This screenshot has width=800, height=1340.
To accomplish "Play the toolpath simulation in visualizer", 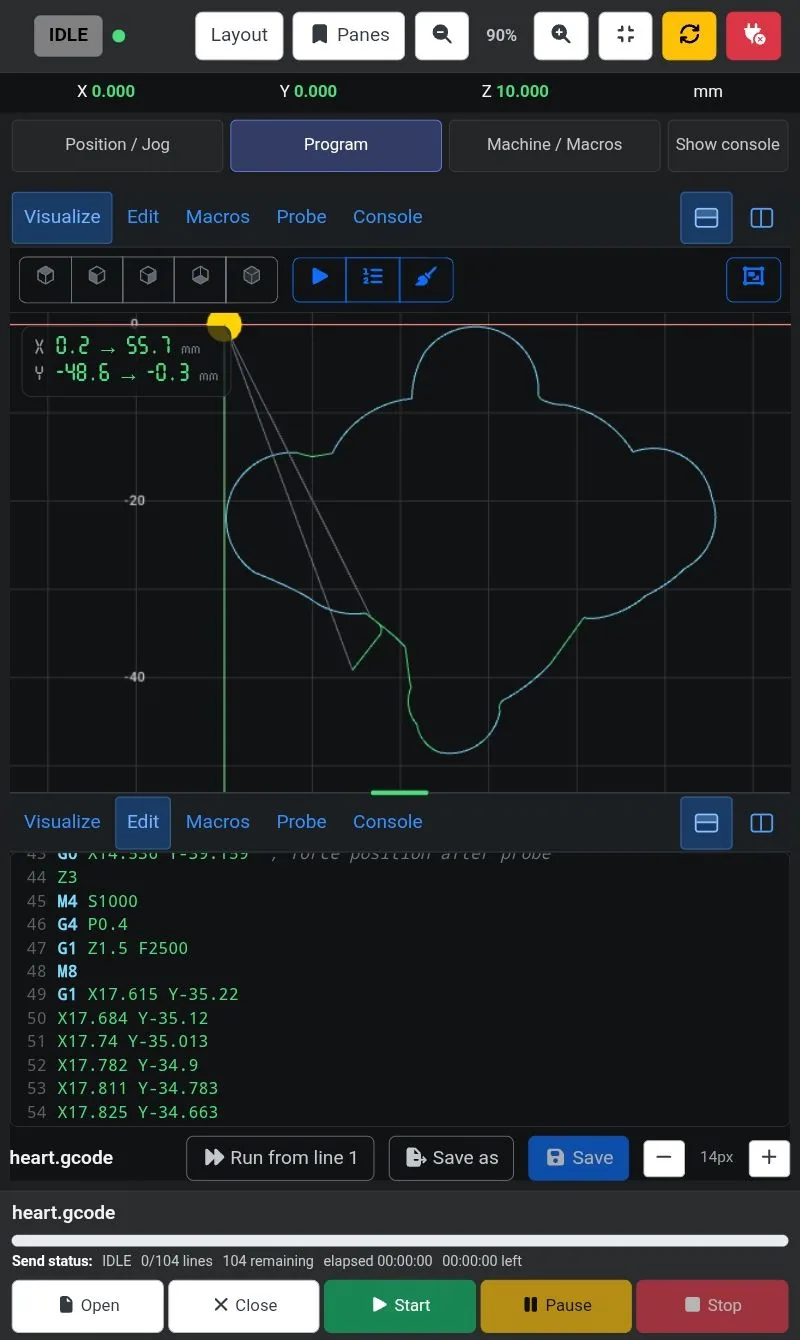I will 320,279.
